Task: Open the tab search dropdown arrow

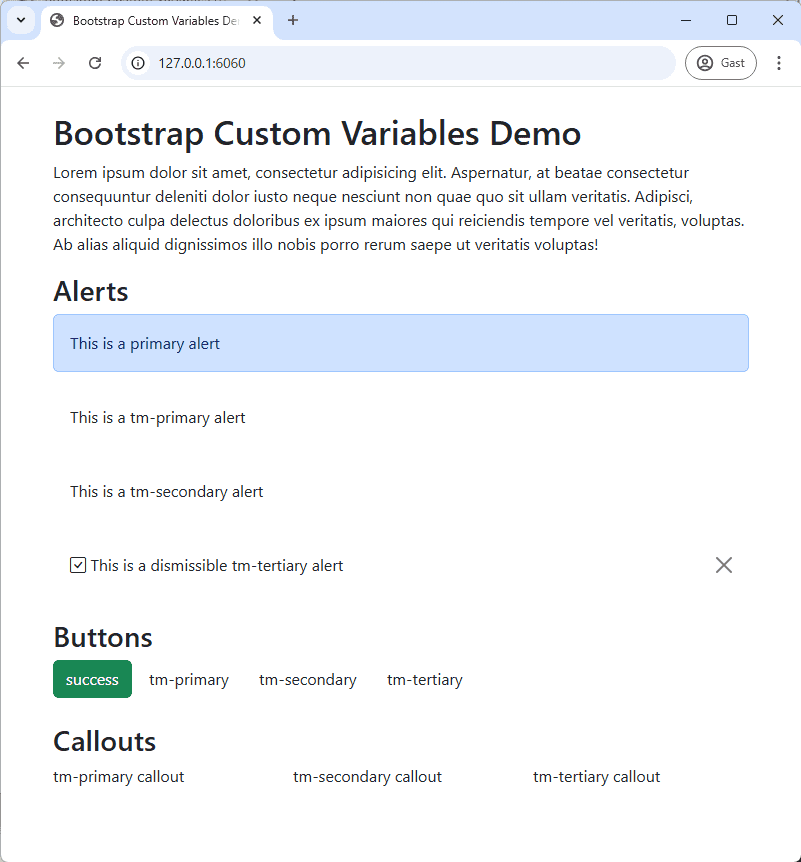Action: [x=21, y=20]
